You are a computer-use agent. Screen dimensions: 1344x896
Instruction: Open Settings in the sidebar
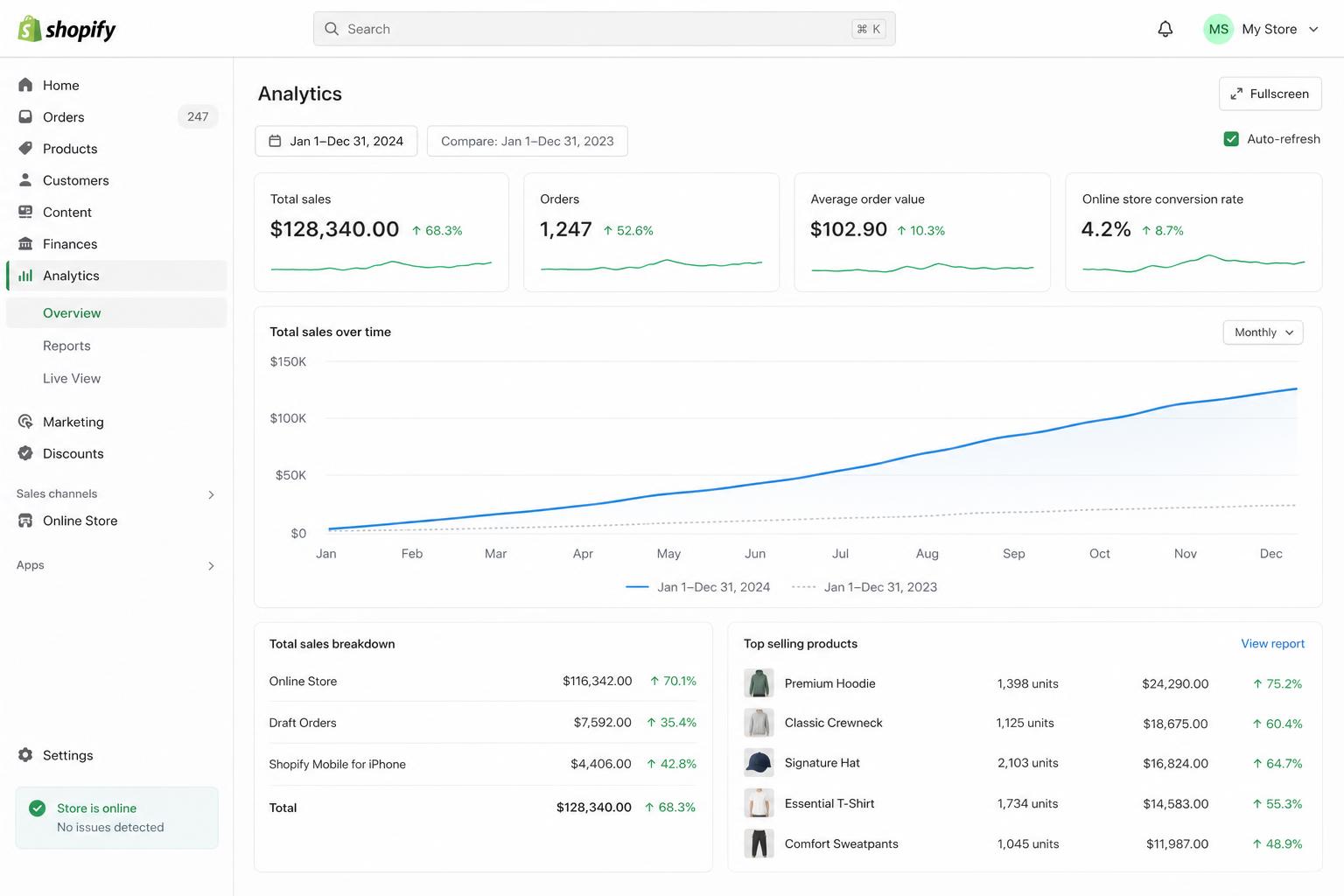tap(116, 754)
